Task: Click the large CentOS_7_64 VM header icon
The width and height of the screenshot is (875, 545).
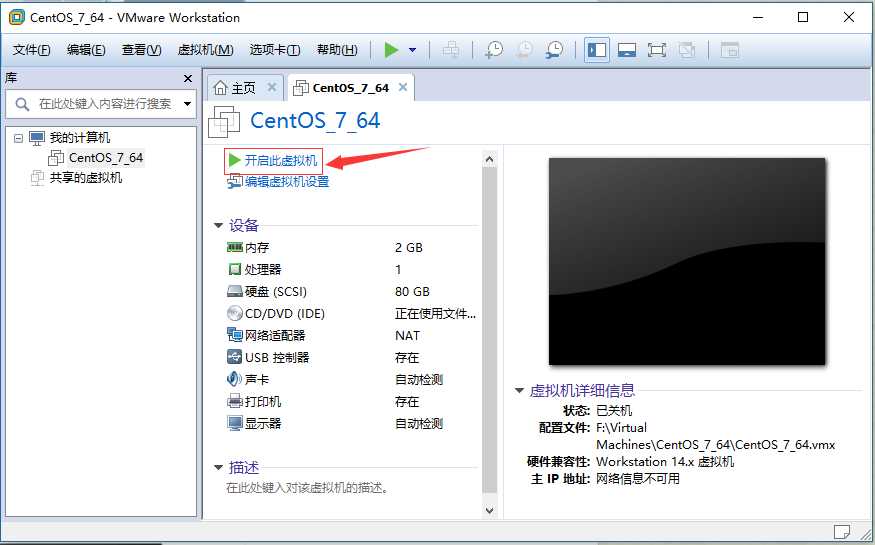Action: (224, 121)
